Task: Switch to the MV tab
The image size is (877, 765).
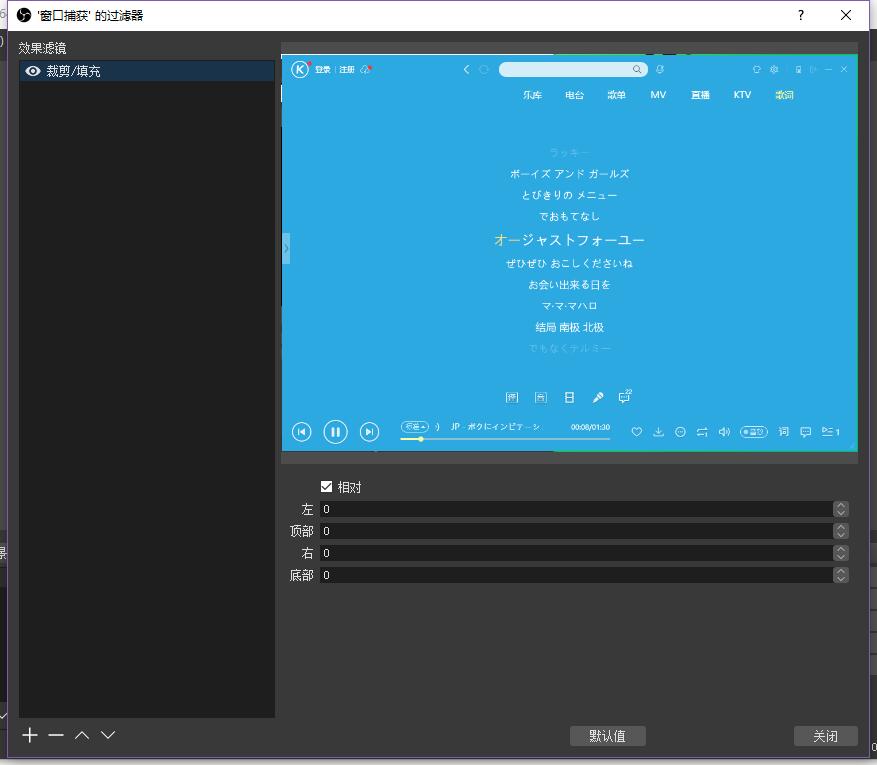Action: [x=657, y=94]
